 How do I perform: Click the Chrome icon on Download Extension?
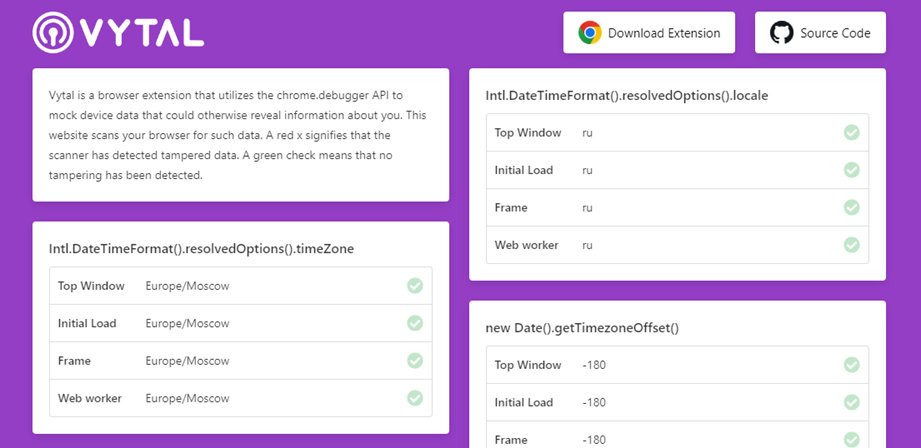(x=589, y=33)
